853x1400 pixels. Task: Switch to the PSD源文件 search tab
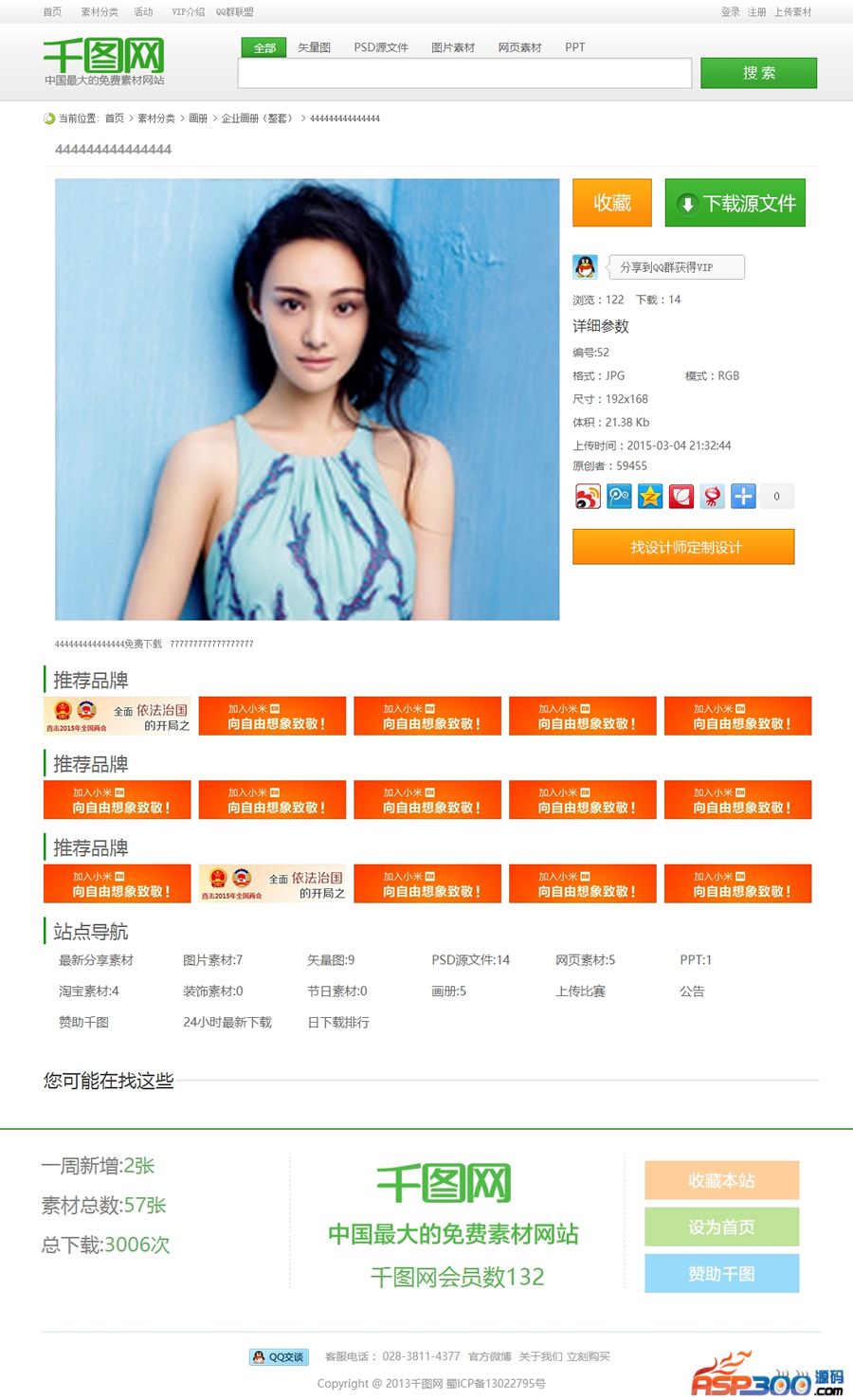pos(381,47)
